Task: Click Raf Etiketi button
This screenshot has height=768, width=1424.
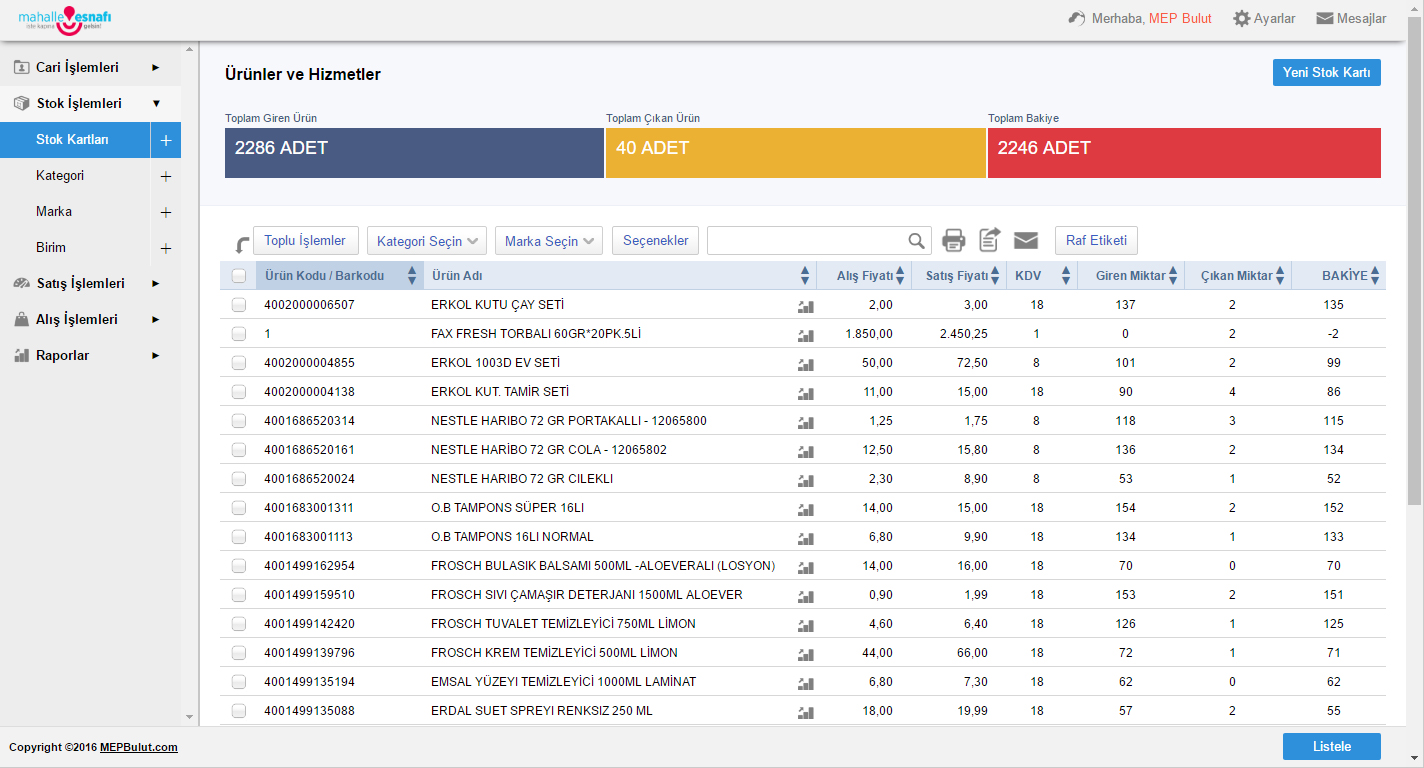Action: (x=1097, y=241)
